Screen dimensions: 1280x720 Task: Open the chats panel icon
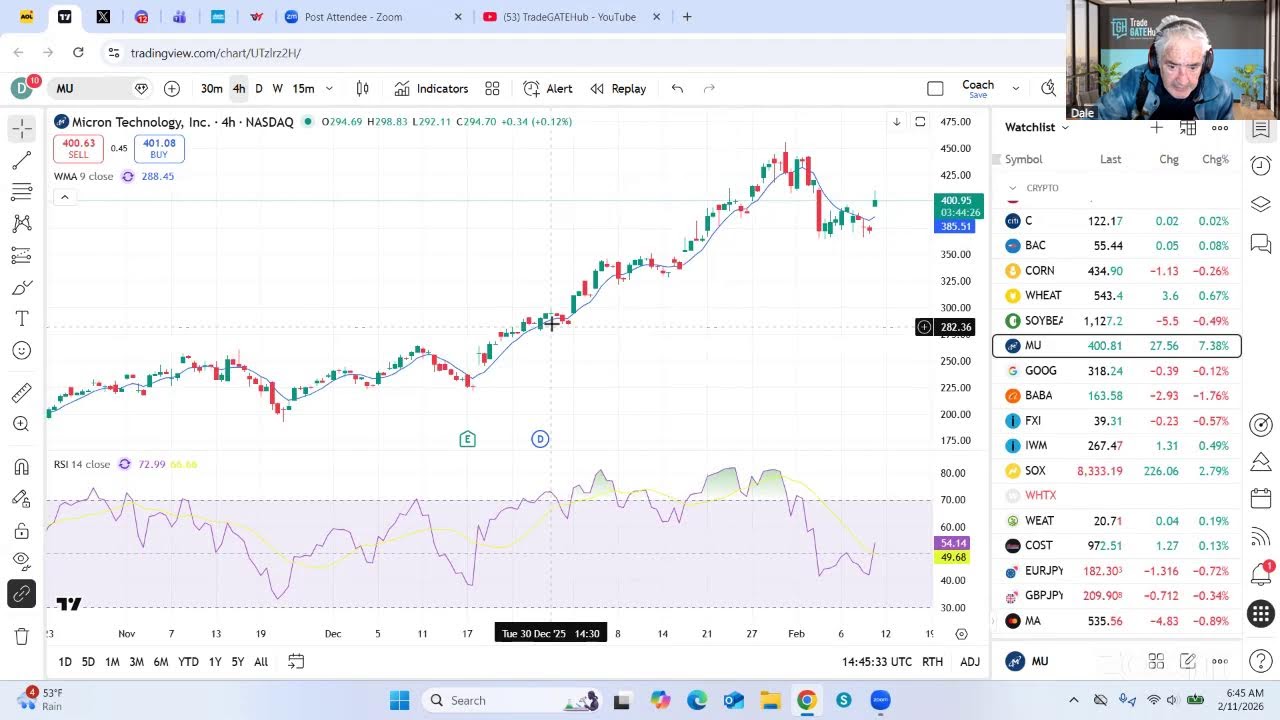coord(1261,244)
